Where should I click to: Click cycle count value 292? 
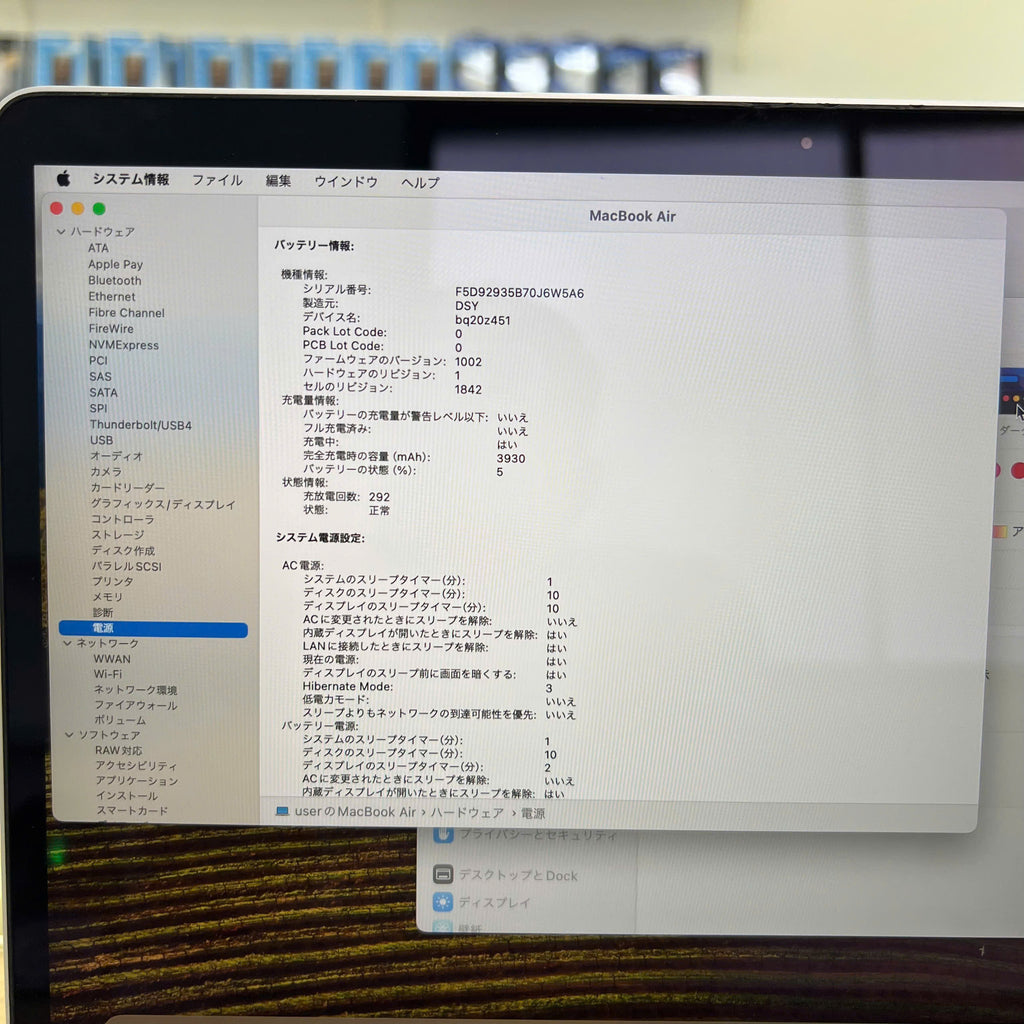pos(379,497)
